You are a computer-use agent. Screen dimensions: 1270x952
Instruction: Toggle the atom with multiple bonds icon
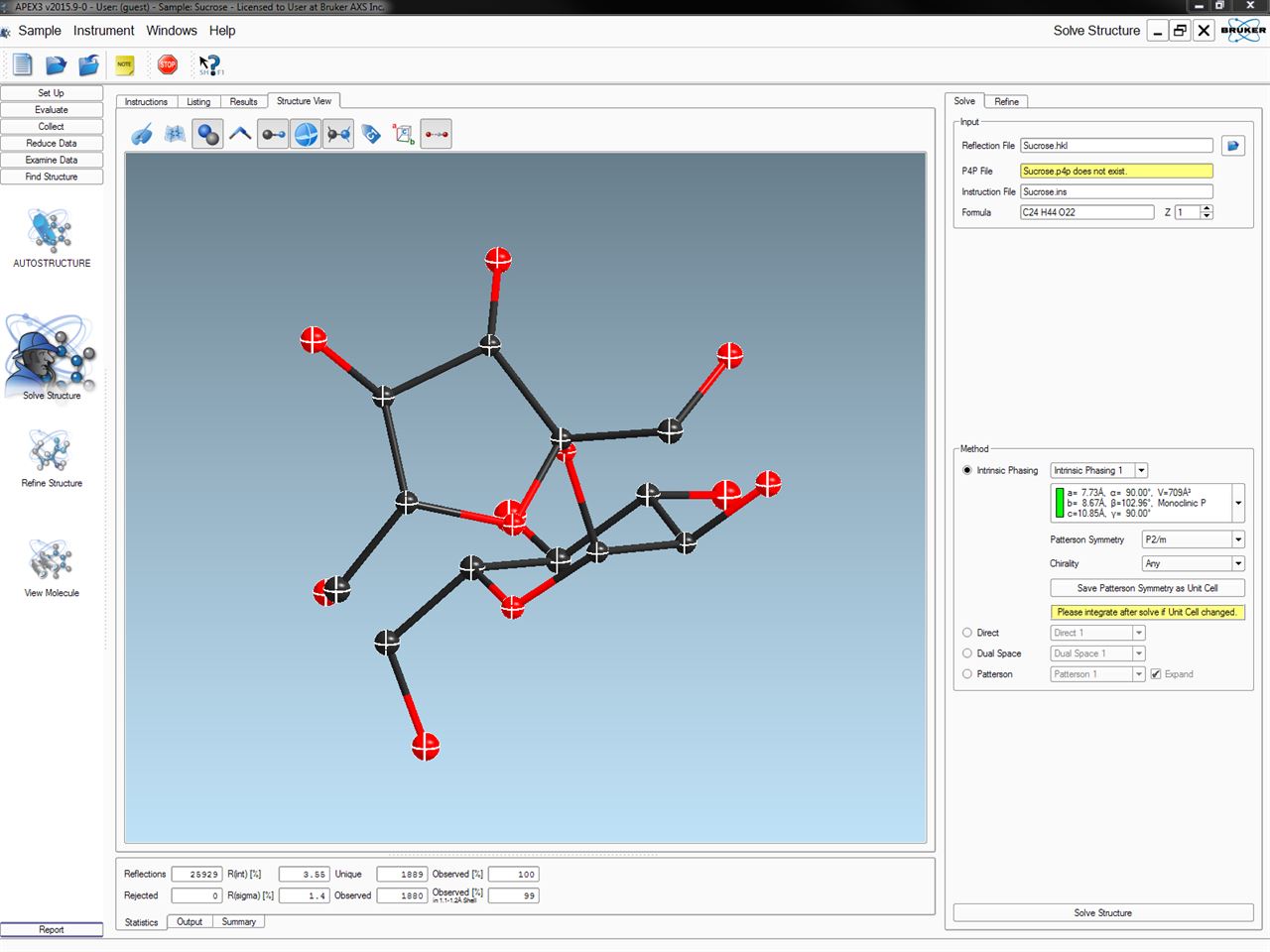[338, 134]
